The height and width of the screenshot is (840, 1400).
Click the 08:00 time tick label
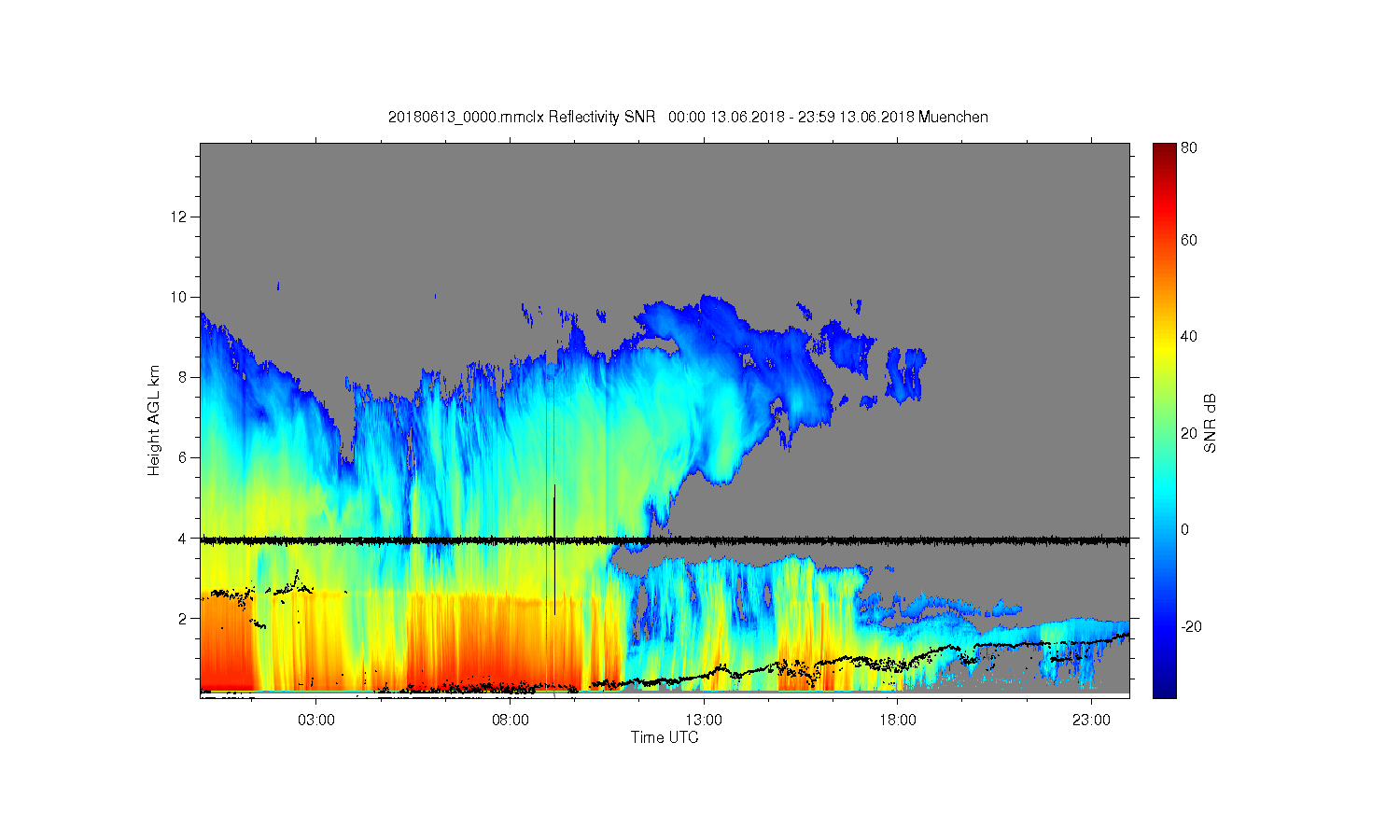point(511,721)
